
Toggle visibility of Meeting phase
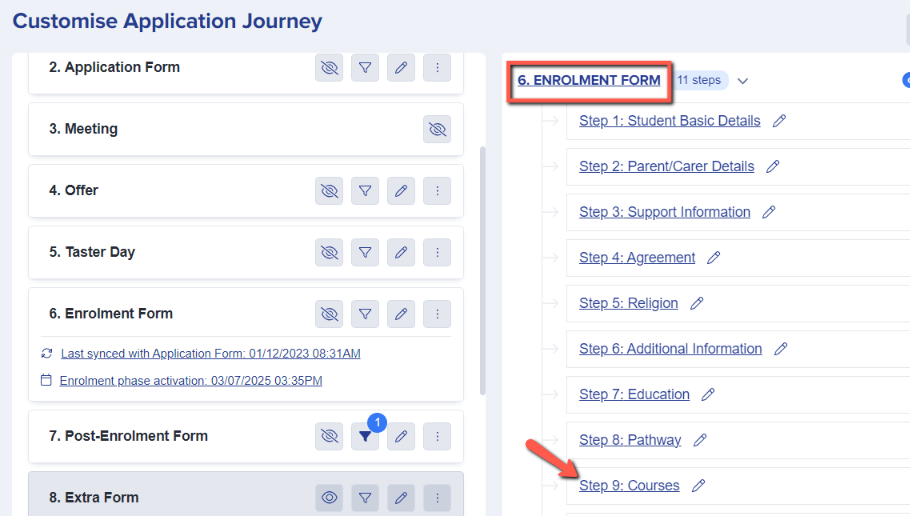click(x=437, y=130)
